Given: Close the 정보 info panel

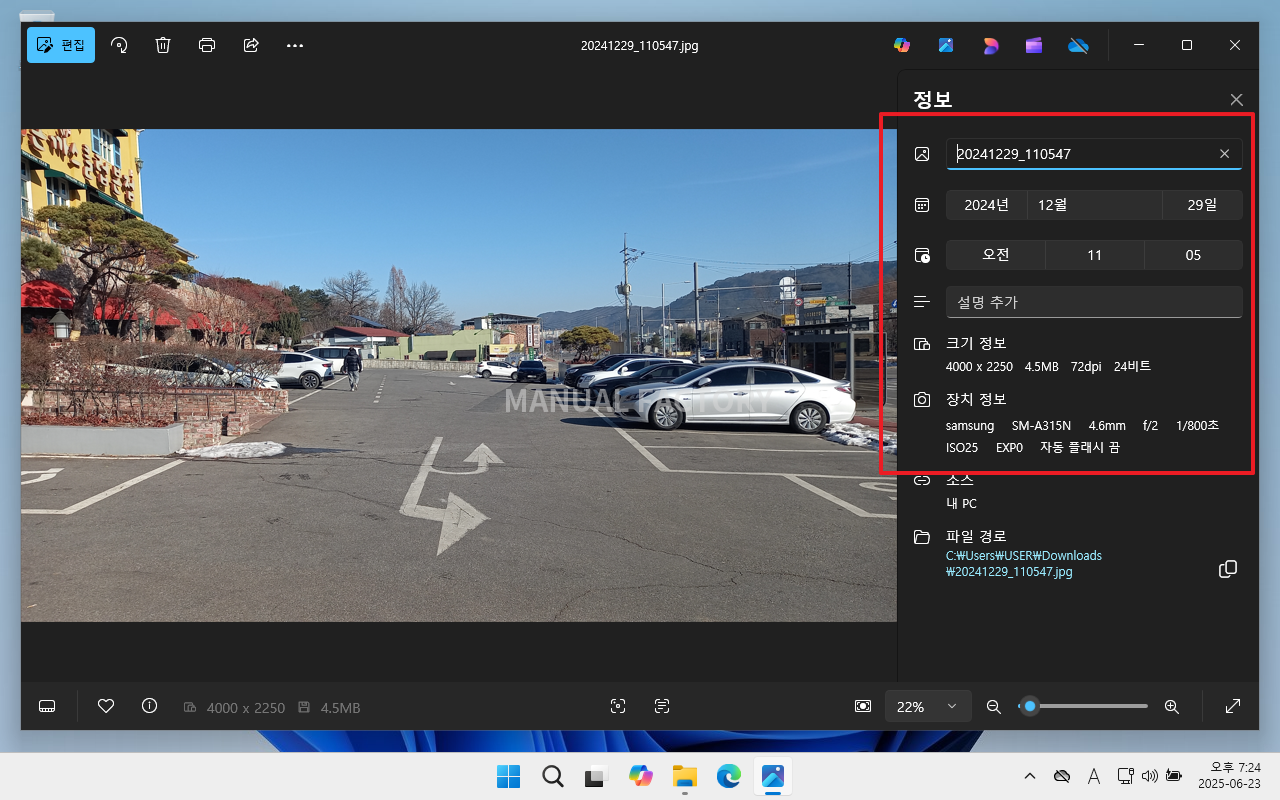Looking at the screenshot, I should tap(1237, 100).
